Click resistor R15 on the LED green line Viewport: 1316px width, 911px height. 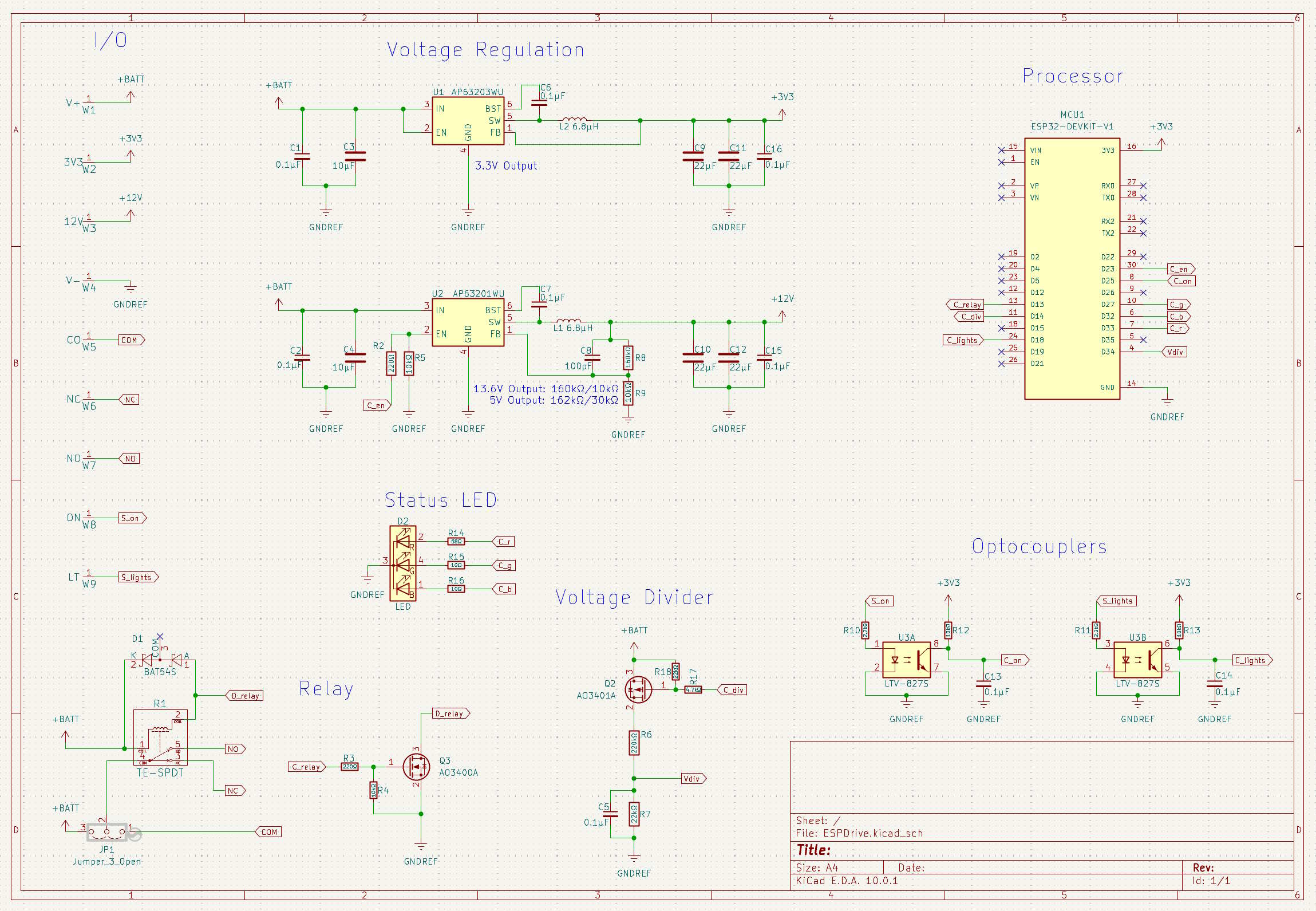pos(456,565)
